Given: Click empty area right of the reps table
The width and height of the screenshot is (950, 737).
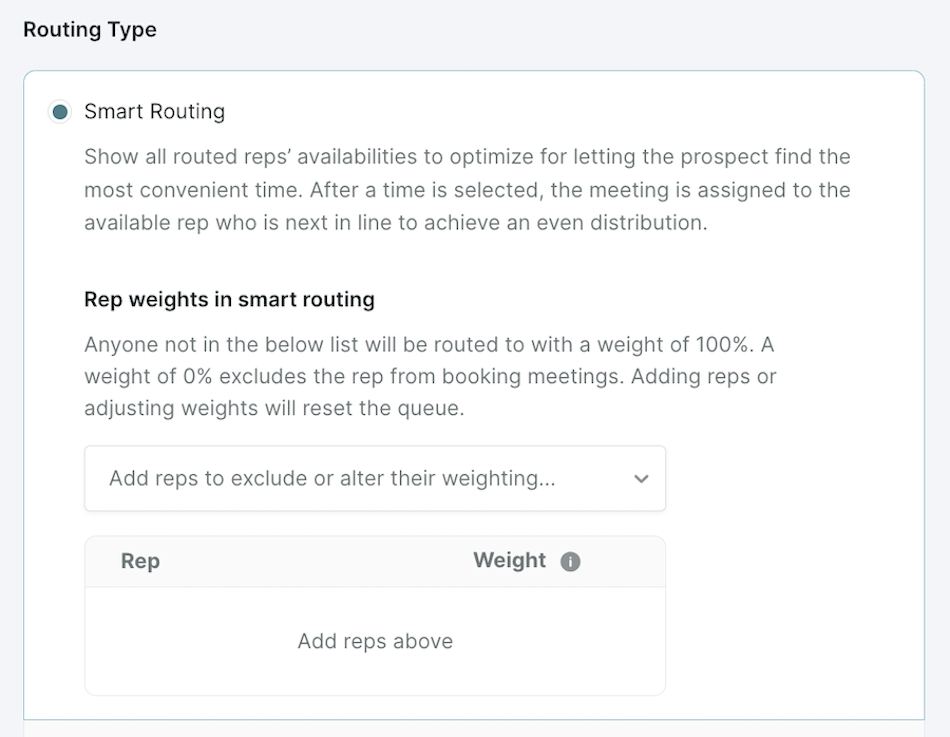Looking at the screenshot, I should pyautogui.click(x=794, y=615).
